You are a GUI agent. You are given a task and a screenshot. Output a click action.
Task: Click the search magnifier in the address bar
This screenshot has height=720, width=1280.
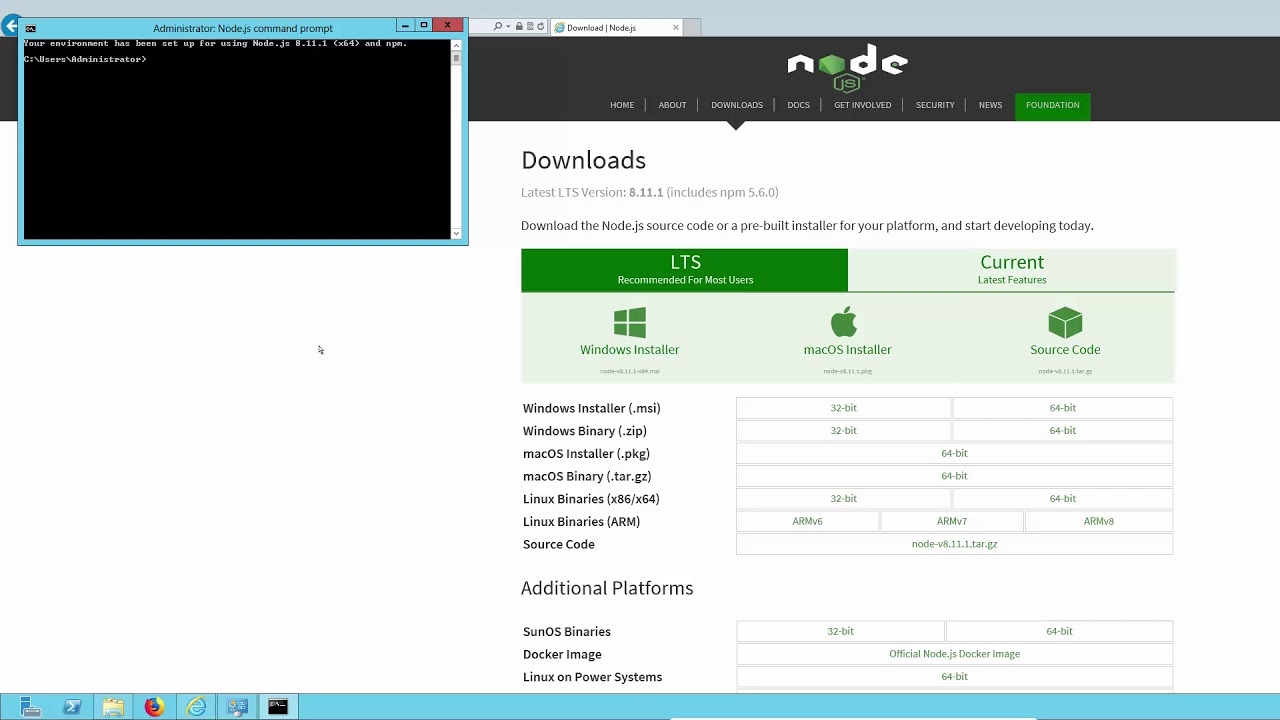(x=498, y=27)
